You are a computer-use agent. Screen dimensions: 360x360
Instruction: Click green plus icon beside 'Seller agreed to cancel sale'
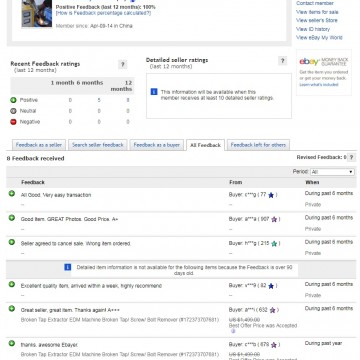[x=12, y=242]
